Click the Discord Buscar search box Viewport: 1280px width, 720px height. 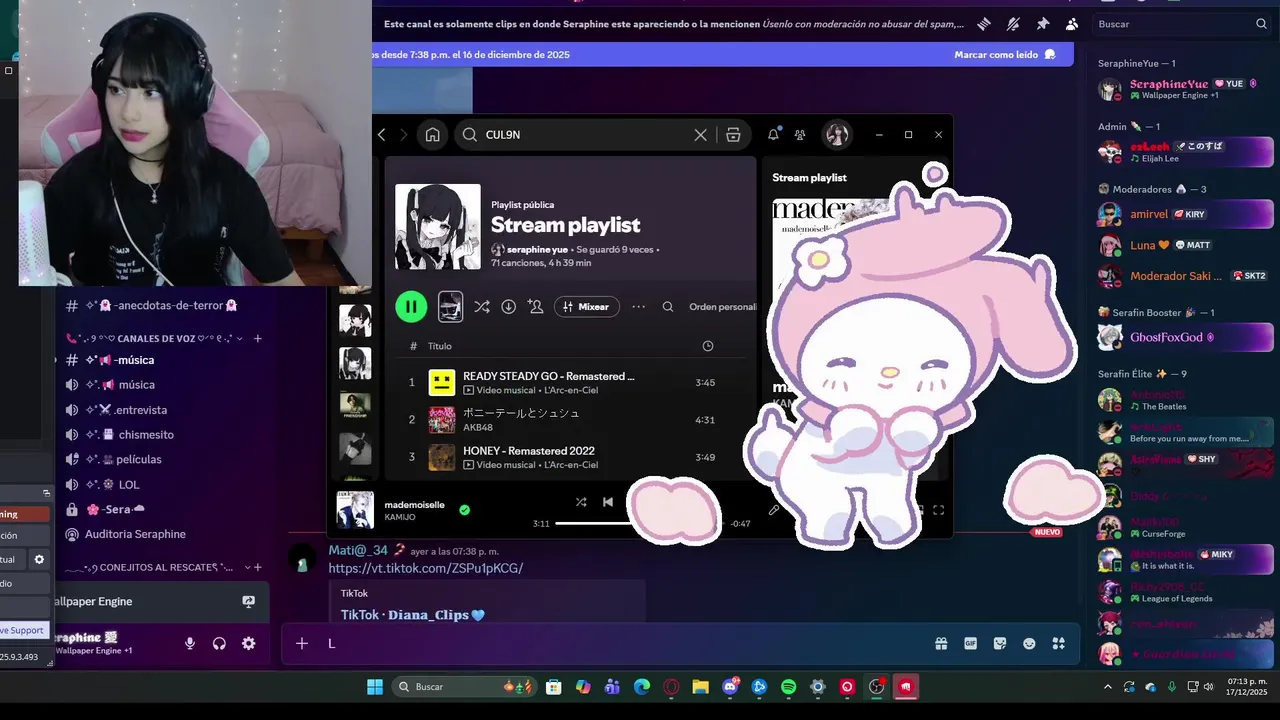coord(1183,24)
